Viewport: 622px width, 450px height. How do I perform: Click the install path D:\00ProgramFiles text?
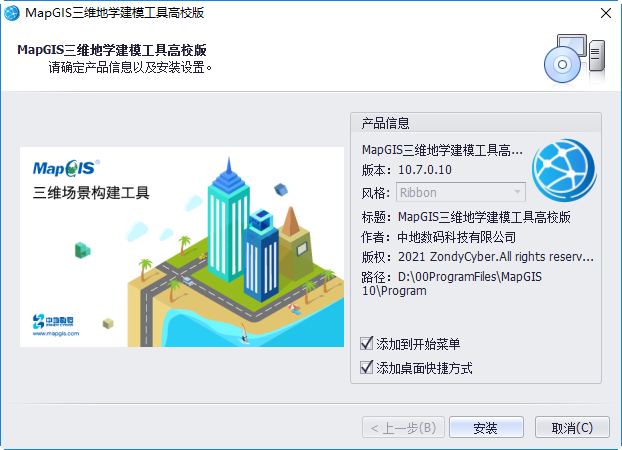464,276
